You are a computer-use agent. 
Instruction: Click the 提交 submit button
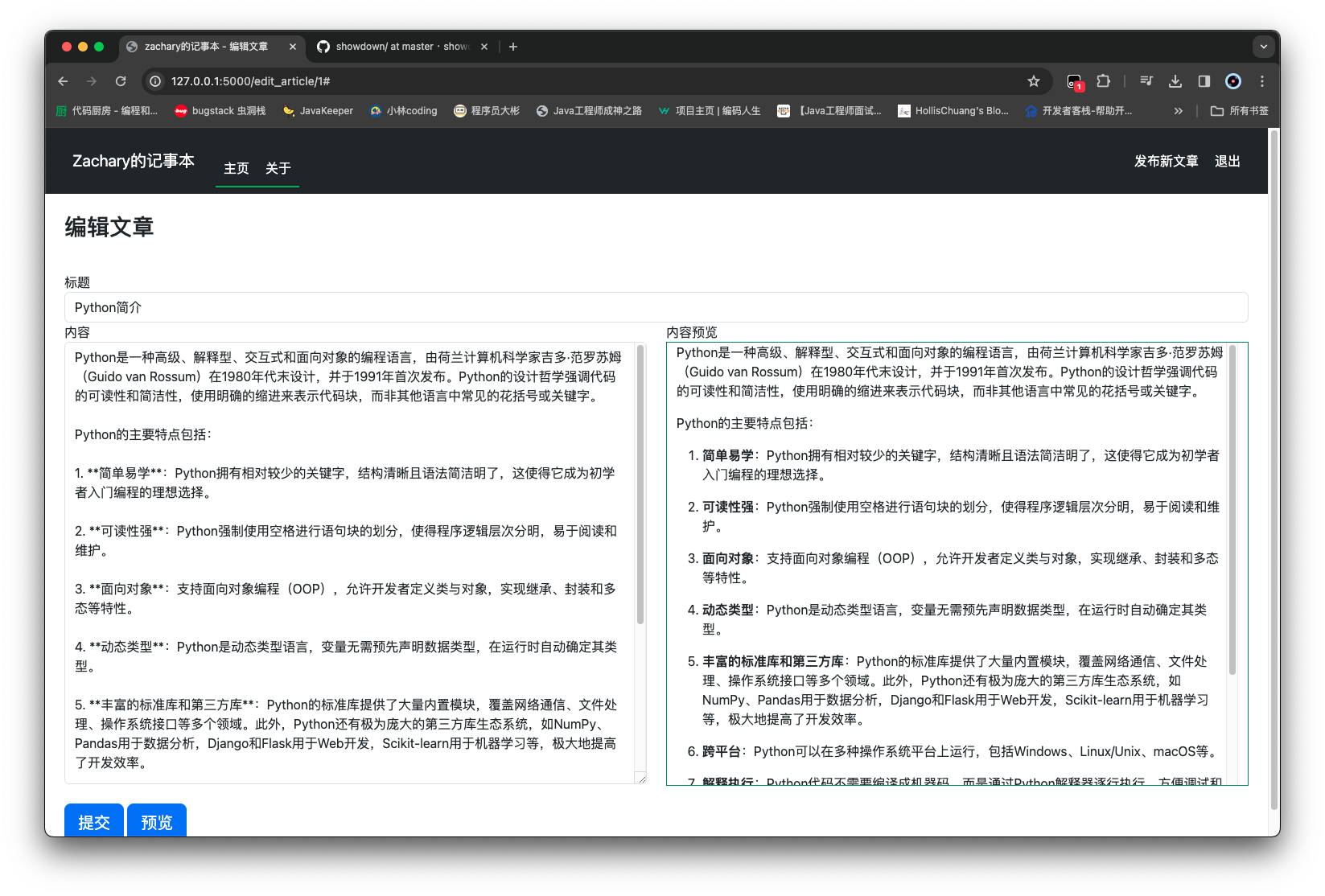(x=94, y=820)
